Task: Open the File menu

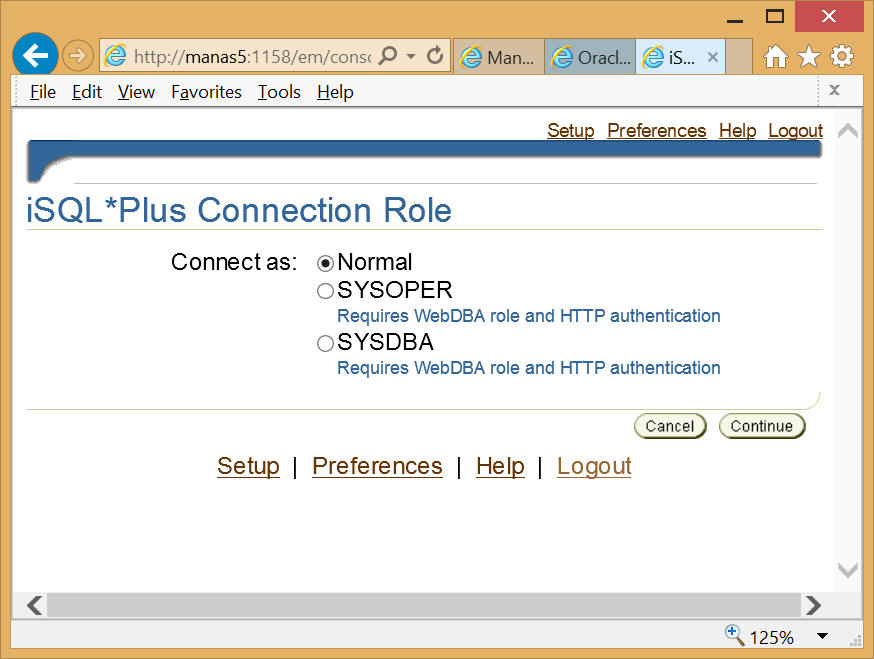Action: point(43,91)
